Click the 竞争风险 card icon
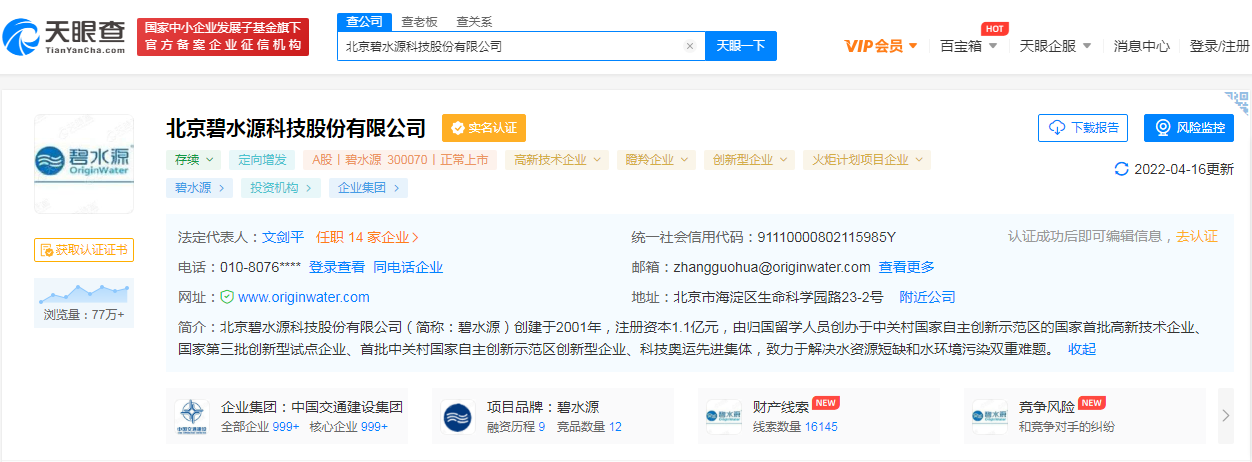This screenshot has width=1252, height=462. [990, 416]
